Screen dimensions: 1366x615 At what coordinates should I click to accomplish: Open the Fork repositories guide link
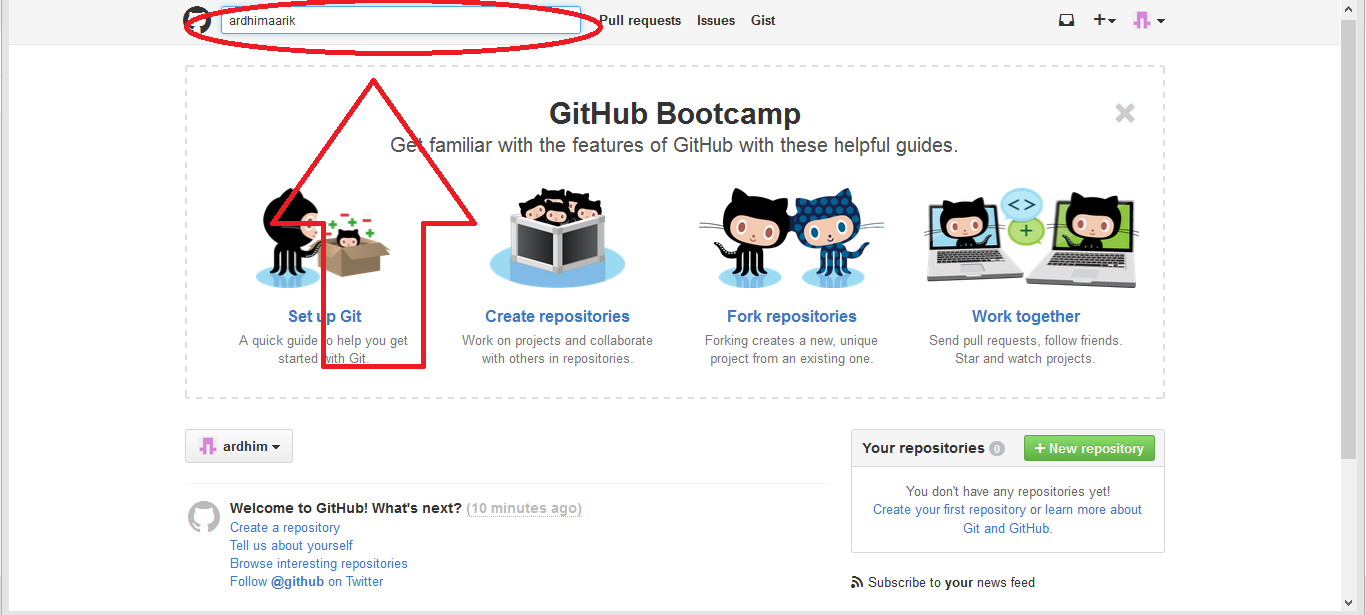click(x=792, y=316)
